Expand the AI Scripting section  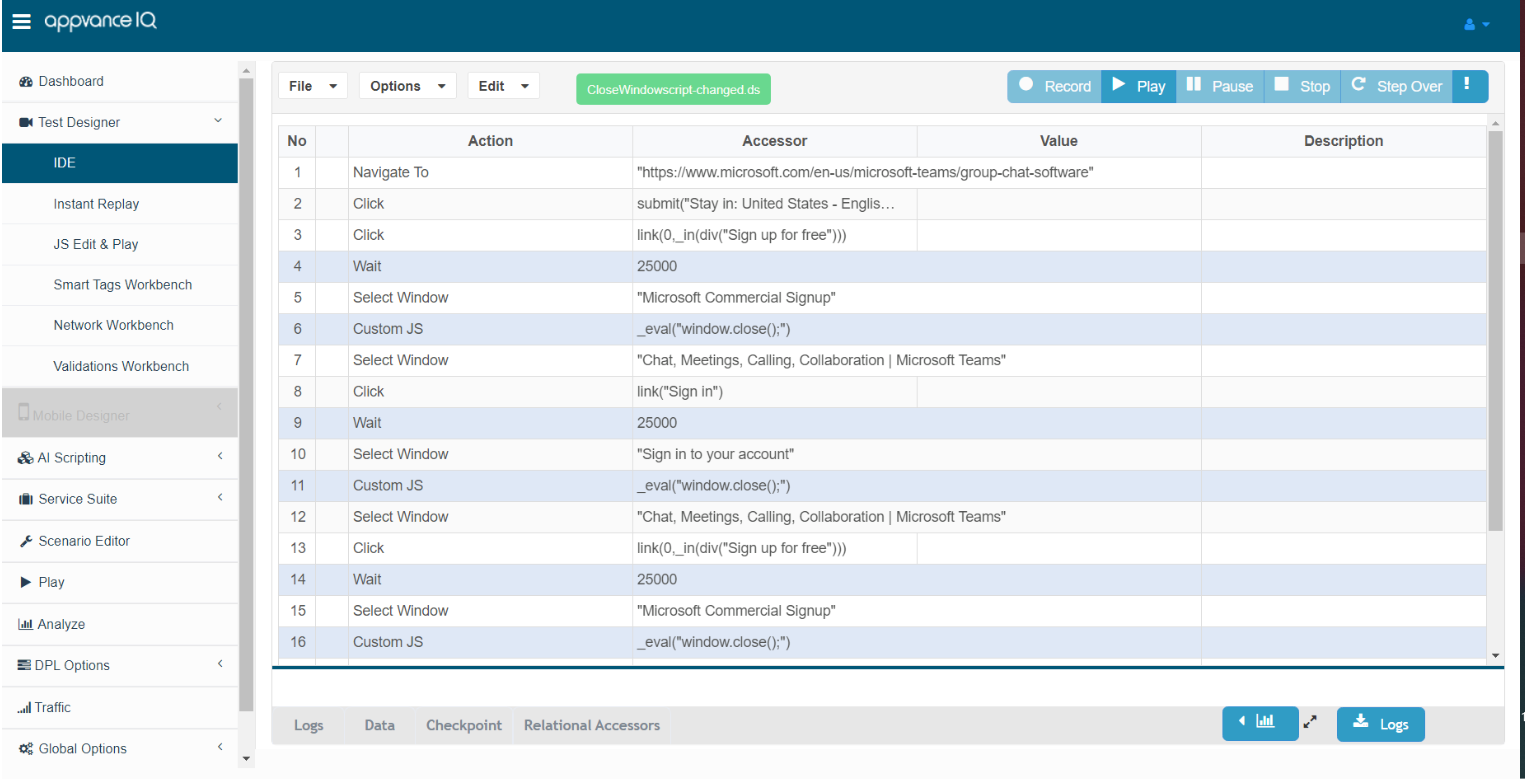tap(120, 458)
